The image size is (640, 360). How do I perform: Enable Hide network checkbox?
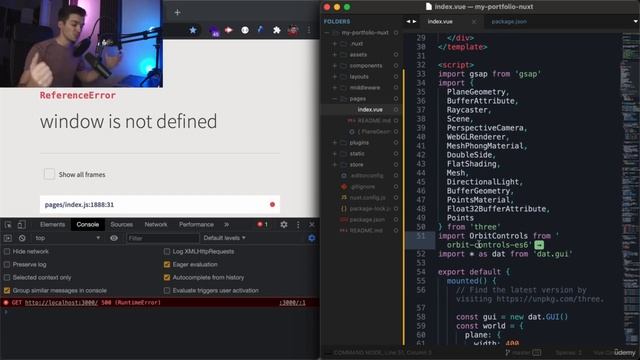coord(7,251)
